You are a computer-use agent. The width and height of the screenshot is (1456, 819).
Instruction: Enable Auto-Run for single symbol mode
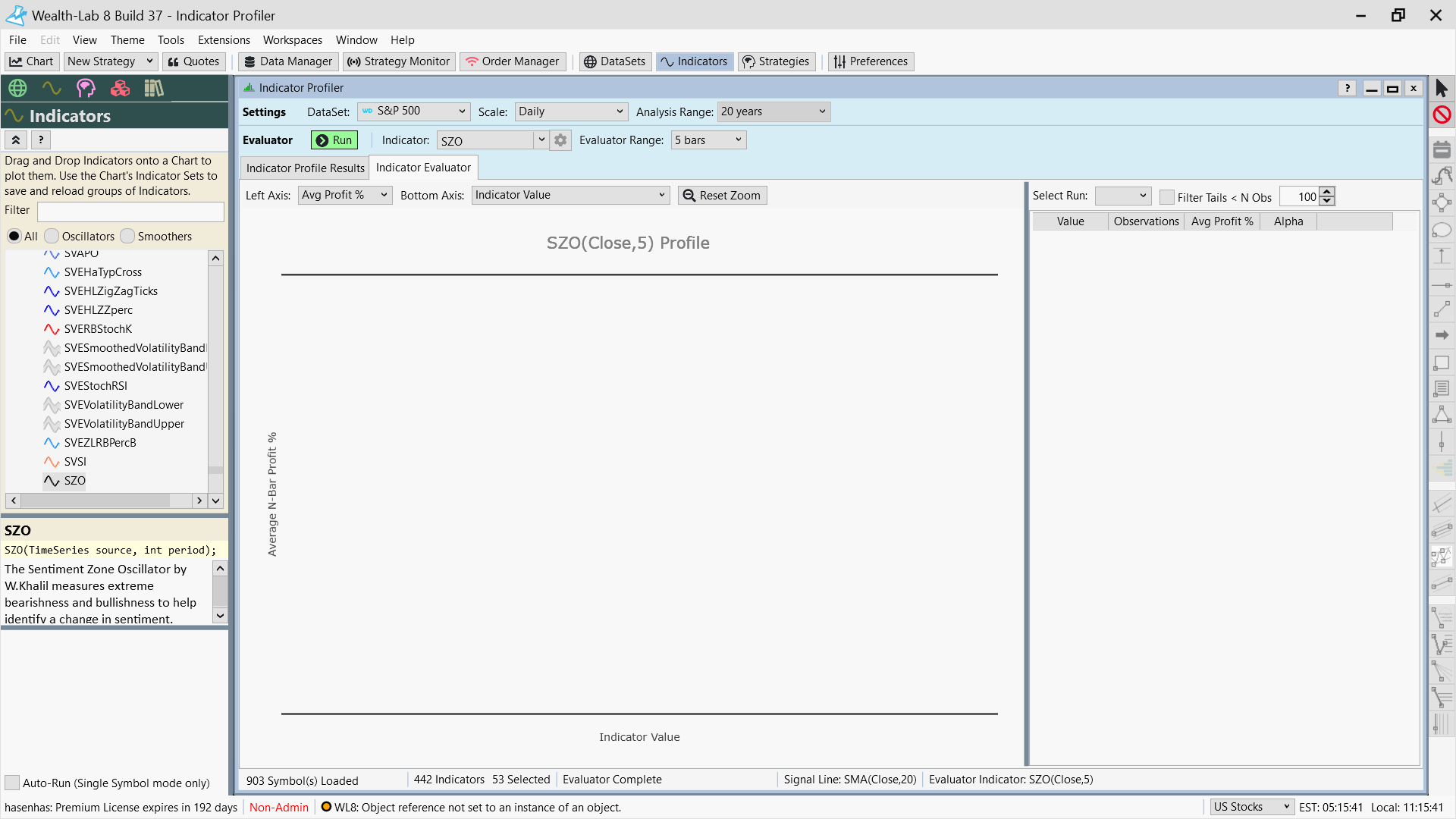point(12,782)
